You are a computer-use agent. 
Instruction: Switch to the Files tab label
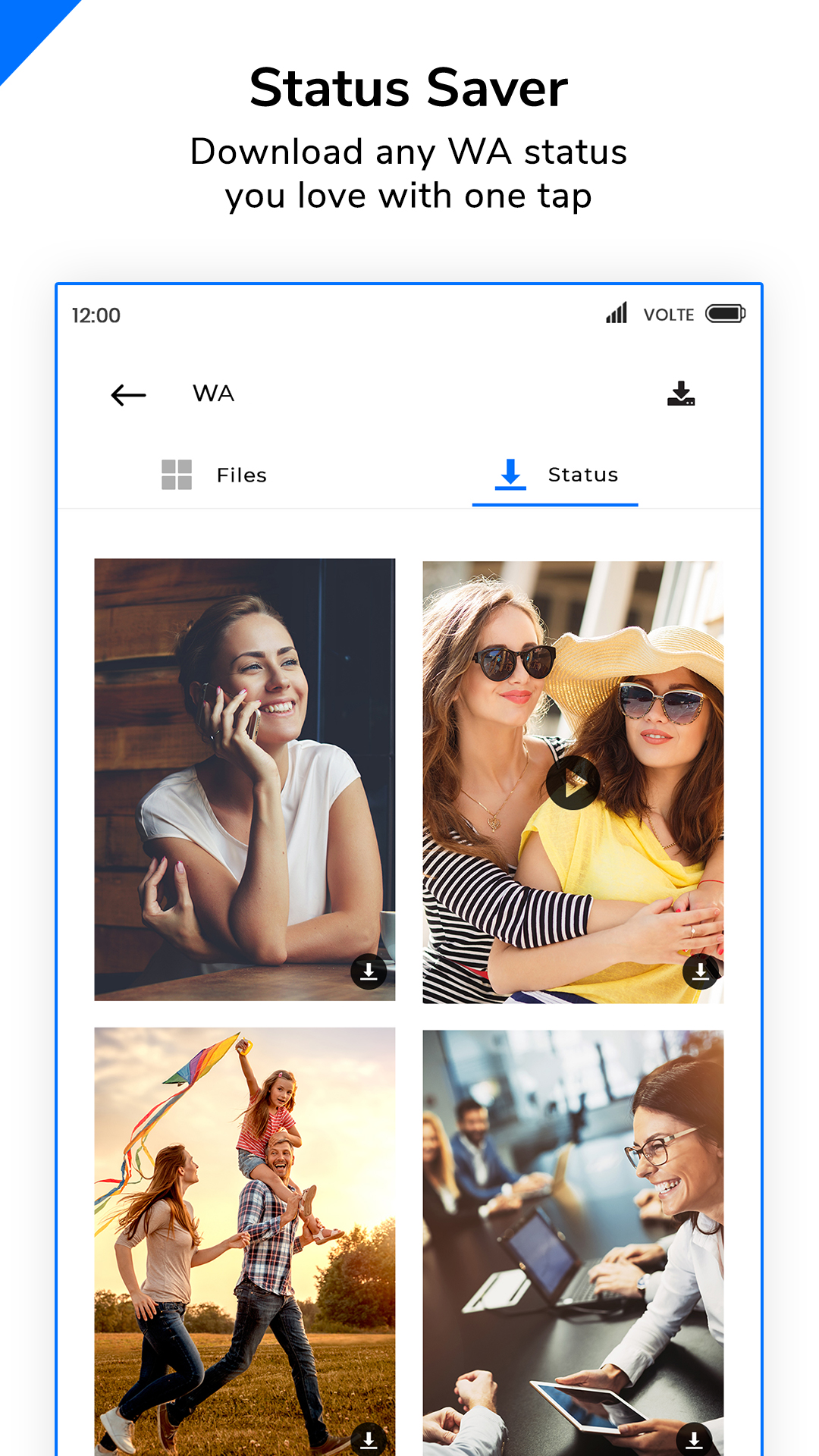241,475
